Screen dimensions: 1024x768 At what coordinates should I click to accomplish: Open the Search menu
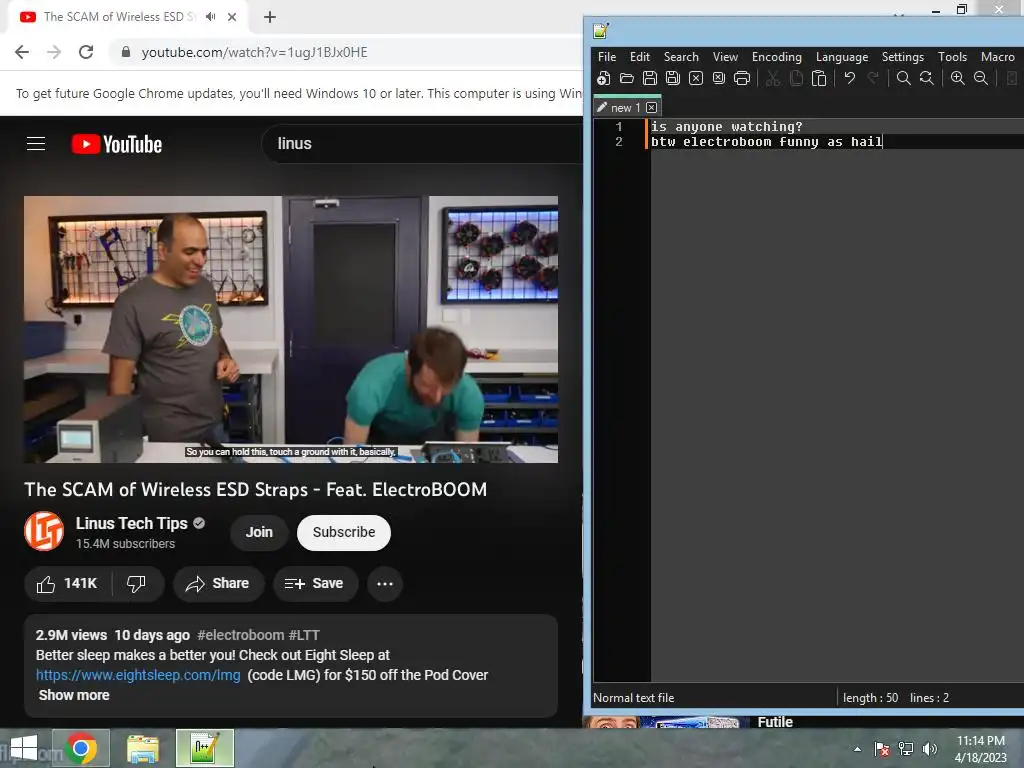click(681, 57)
